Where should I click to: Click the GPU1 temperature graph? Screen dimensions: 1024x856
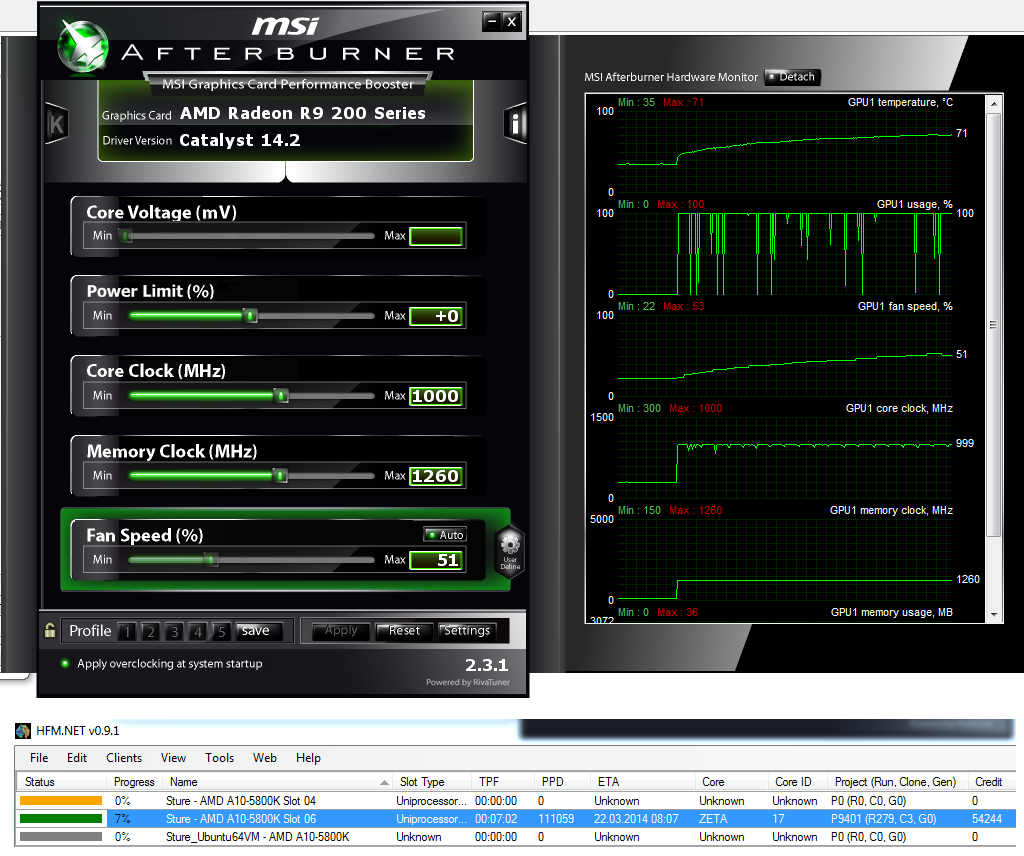click(784, 151)
